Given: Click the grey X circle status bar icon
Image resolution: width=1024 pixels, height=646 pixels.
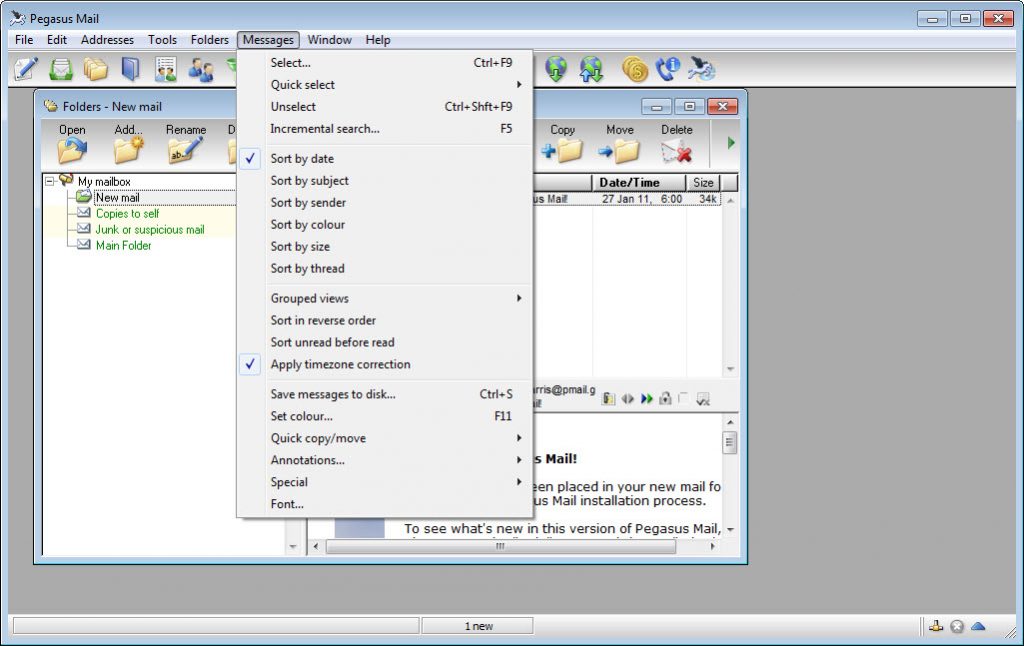Looking at the screenshot, I should 957,627.
